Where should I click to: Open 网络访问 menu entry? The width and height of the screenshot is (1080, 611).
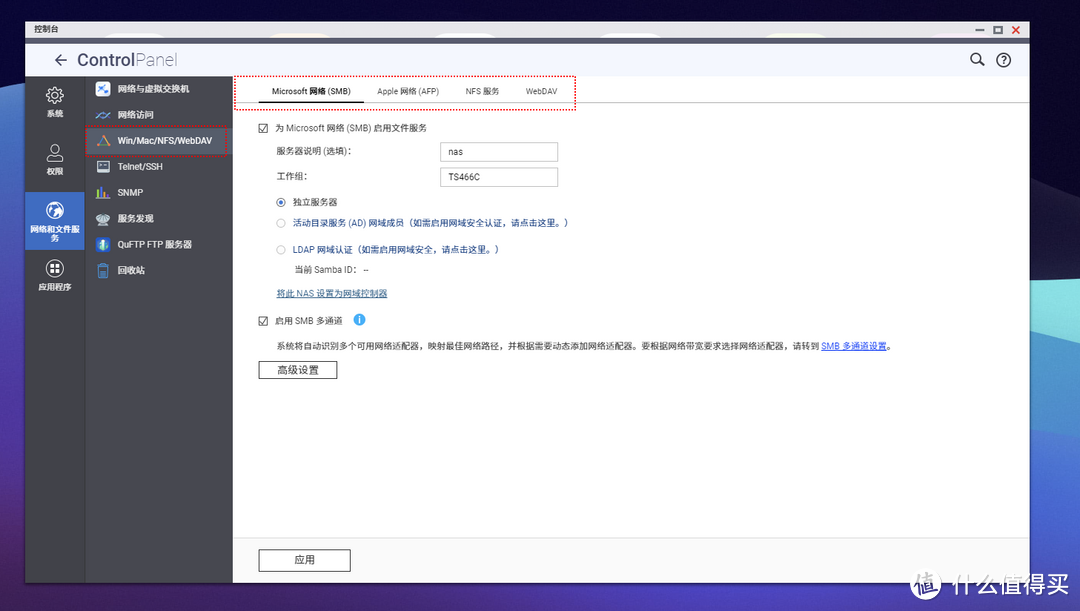(159, 115)
